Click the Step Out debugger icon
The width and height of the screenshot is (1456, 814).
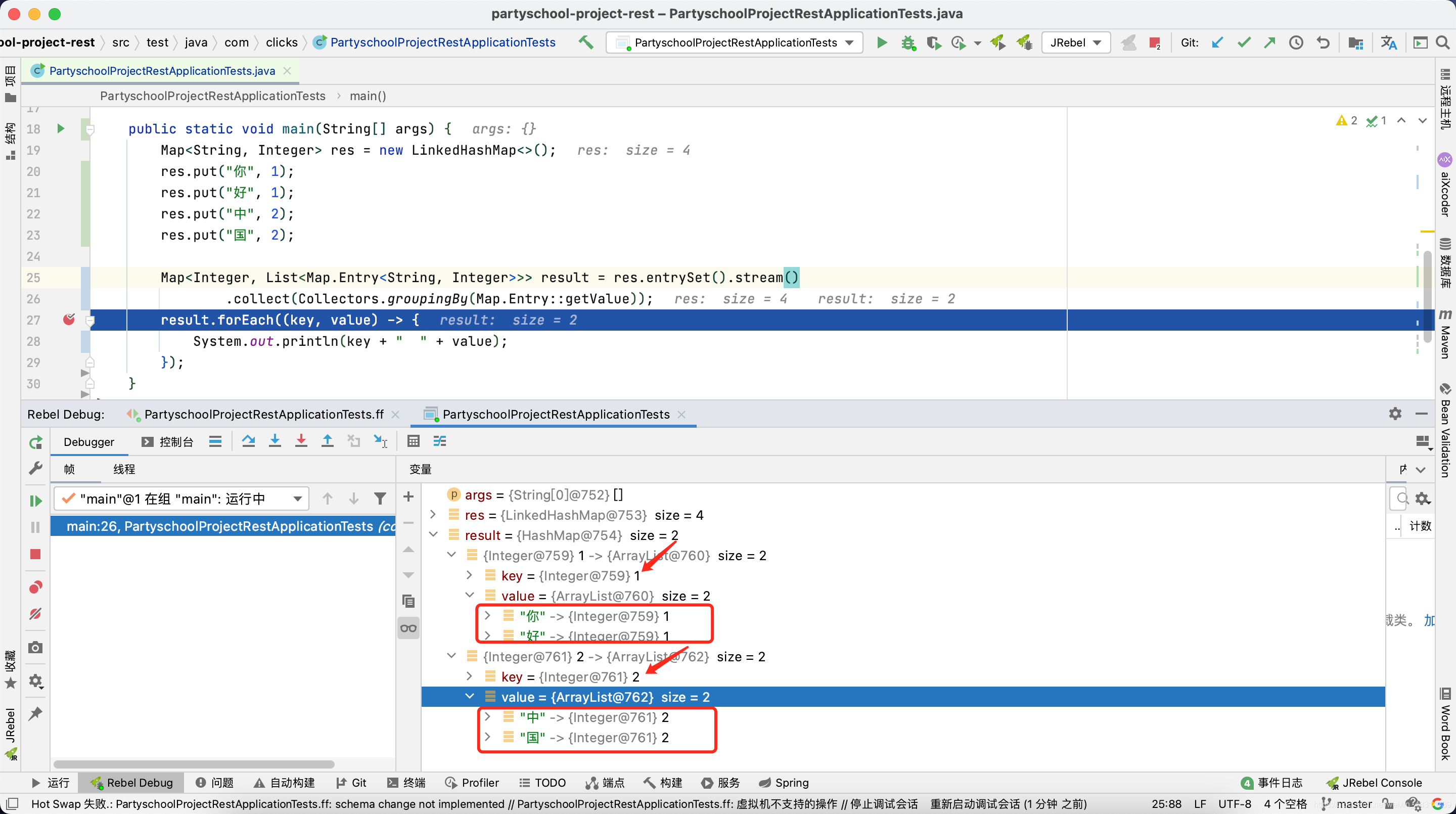[328, 441]
